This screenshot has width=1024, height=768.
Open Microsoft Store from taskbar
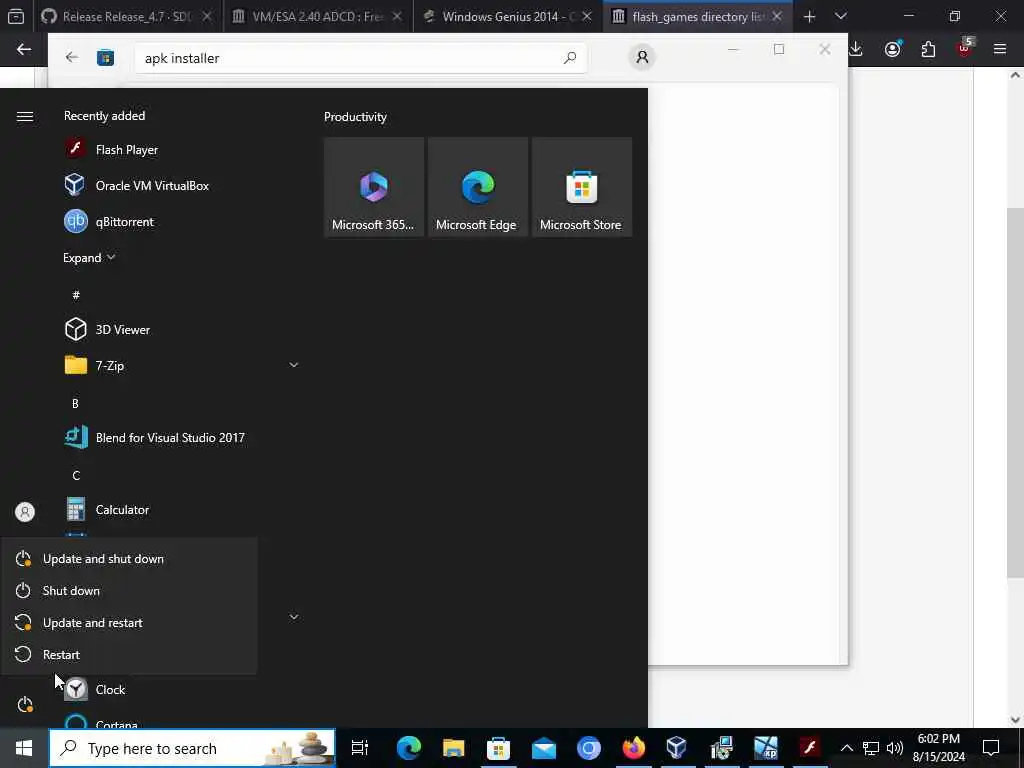[498, 748]
